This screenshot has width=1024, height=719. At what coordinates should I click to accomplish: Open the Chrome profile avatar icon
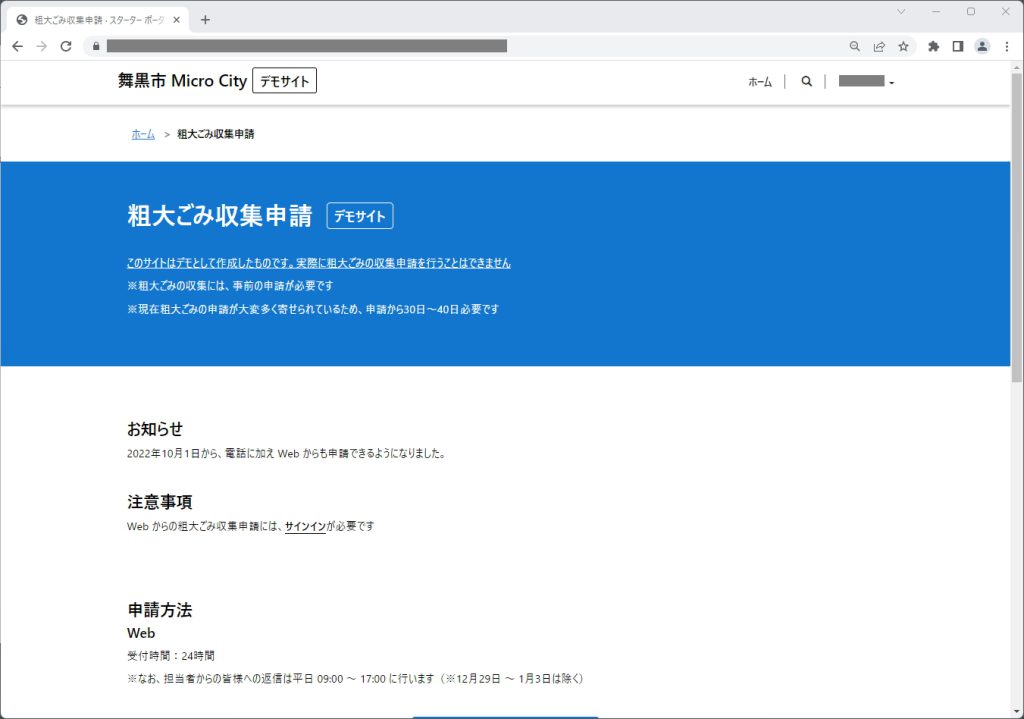[982, 46]
